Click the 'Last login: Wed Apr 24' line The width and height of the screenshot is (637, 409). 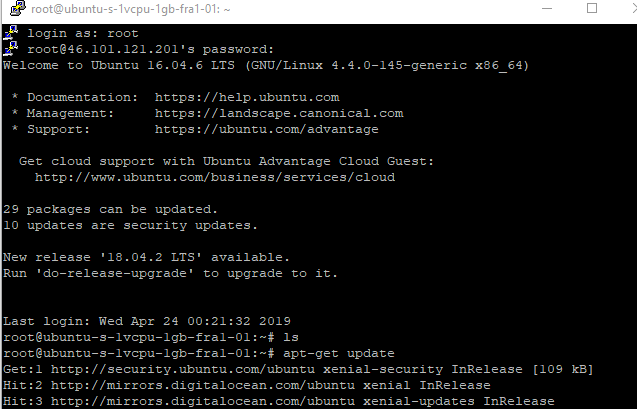(147, 321)
